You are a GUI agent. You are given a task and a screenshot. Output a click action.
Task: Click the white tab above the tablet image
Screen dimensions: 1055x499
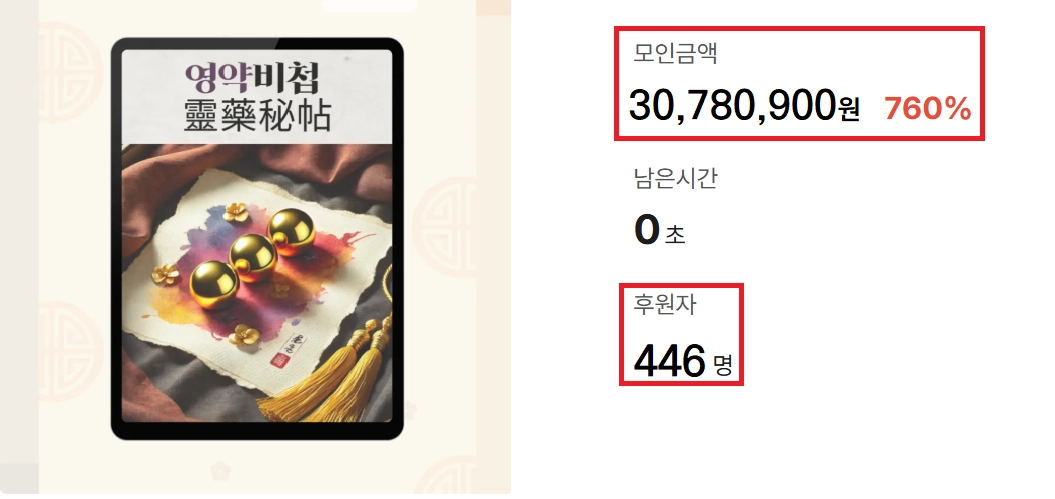pos(369,5)
